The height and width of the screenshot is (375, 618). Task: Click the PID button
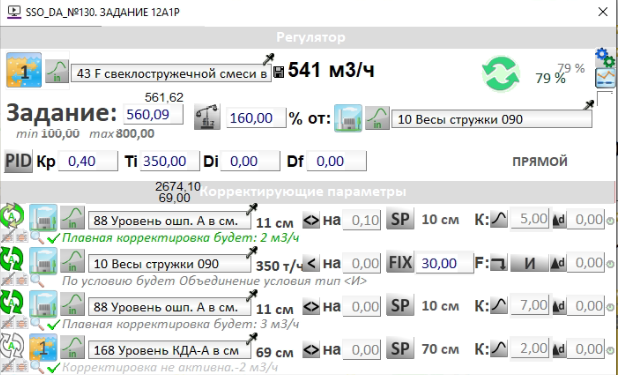pos(18,161)
